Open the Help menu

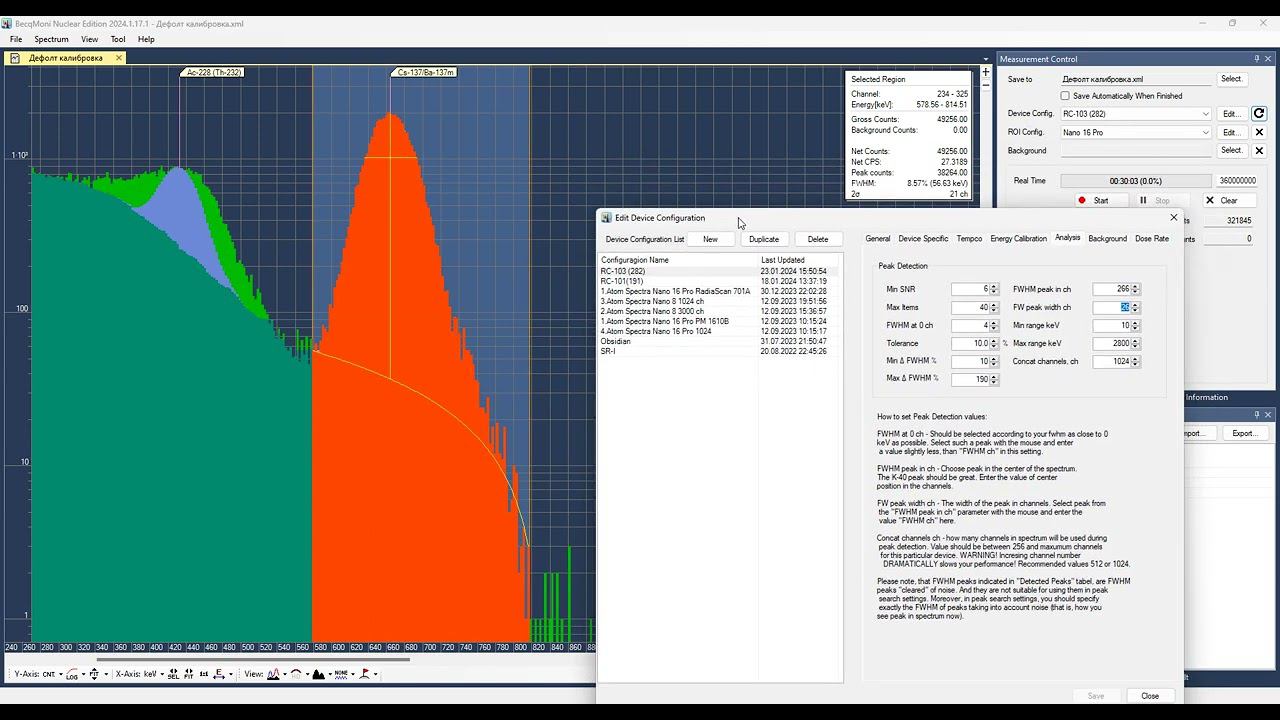coord(146,39)
